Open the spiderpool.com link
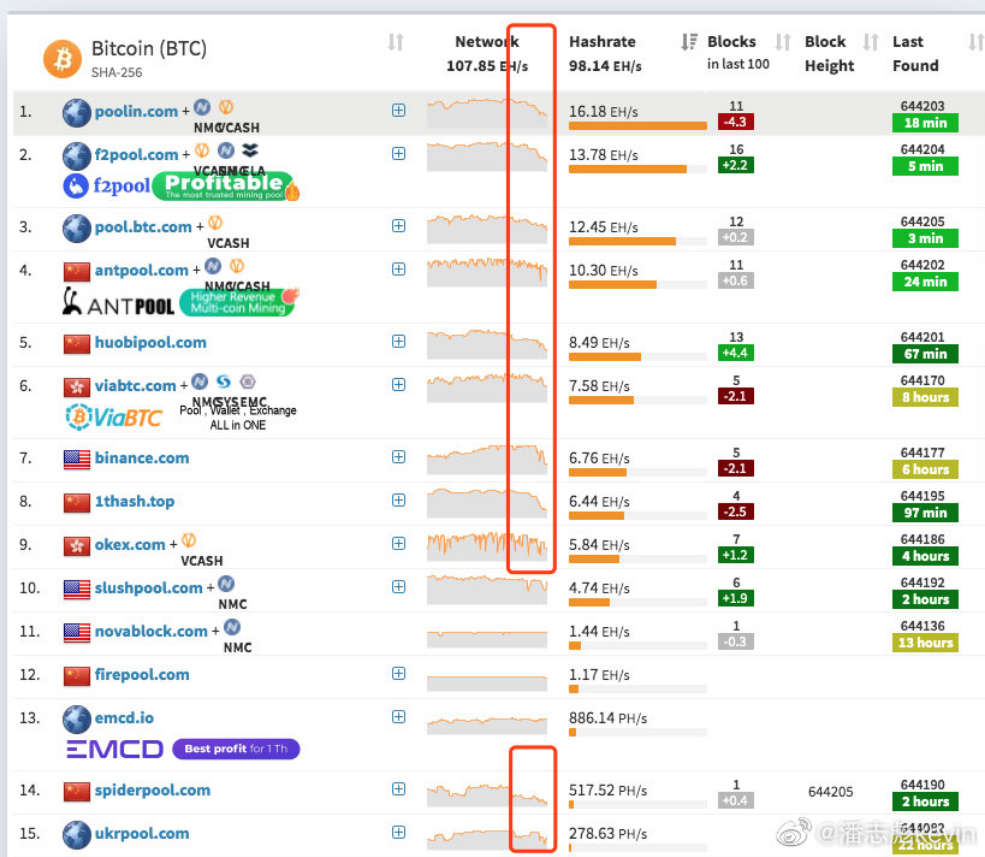 point(153,790)
